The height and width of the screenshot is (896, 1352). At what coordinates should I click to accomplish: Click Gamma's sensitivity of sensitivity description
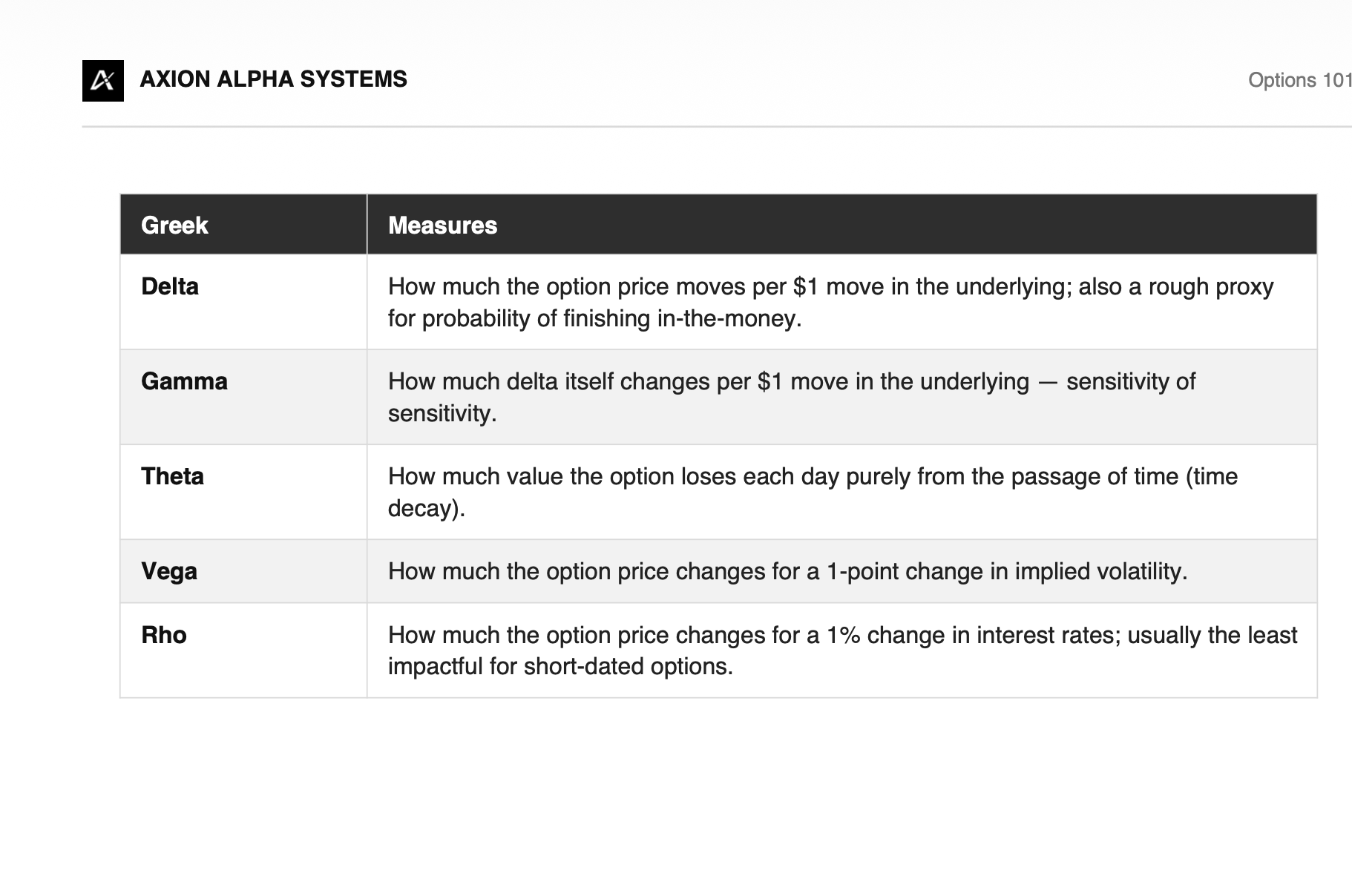pos(792,397)
